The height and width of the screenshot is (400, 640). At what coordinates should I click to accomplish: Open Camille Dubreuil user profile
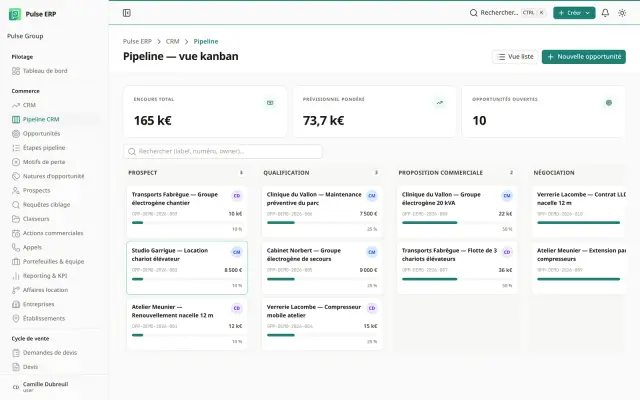pyautogui.click(x=54, y=387)
